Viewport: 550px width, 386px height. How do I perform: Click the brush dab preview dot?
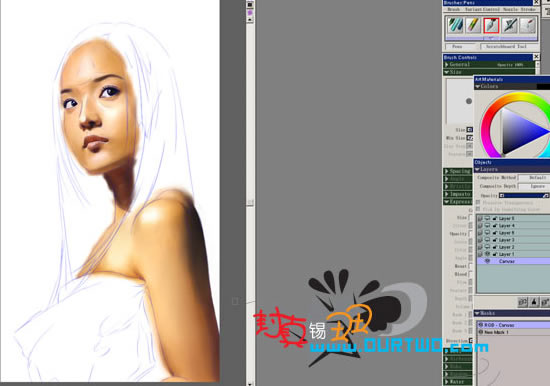469,101
